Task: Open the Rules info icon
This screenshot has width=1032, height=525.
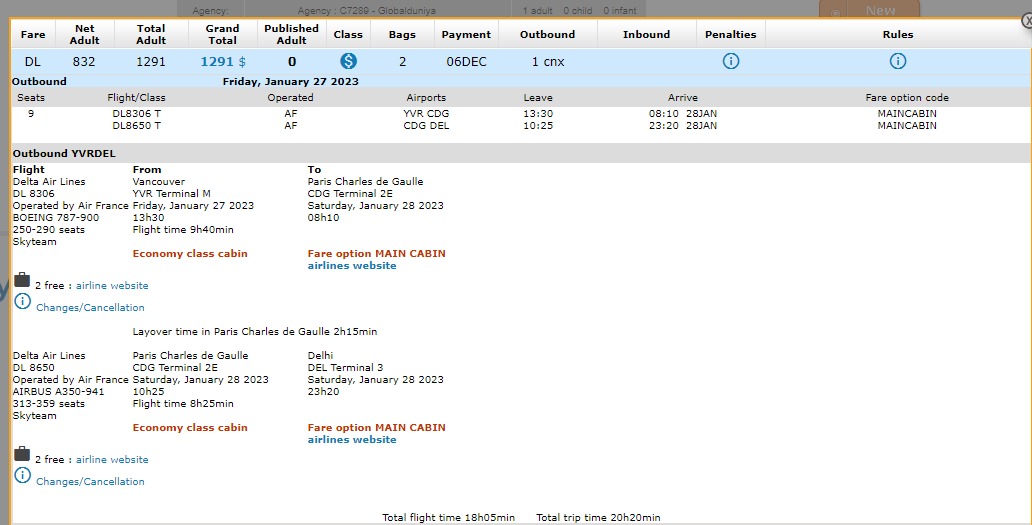Action: [x=898, y=62]
